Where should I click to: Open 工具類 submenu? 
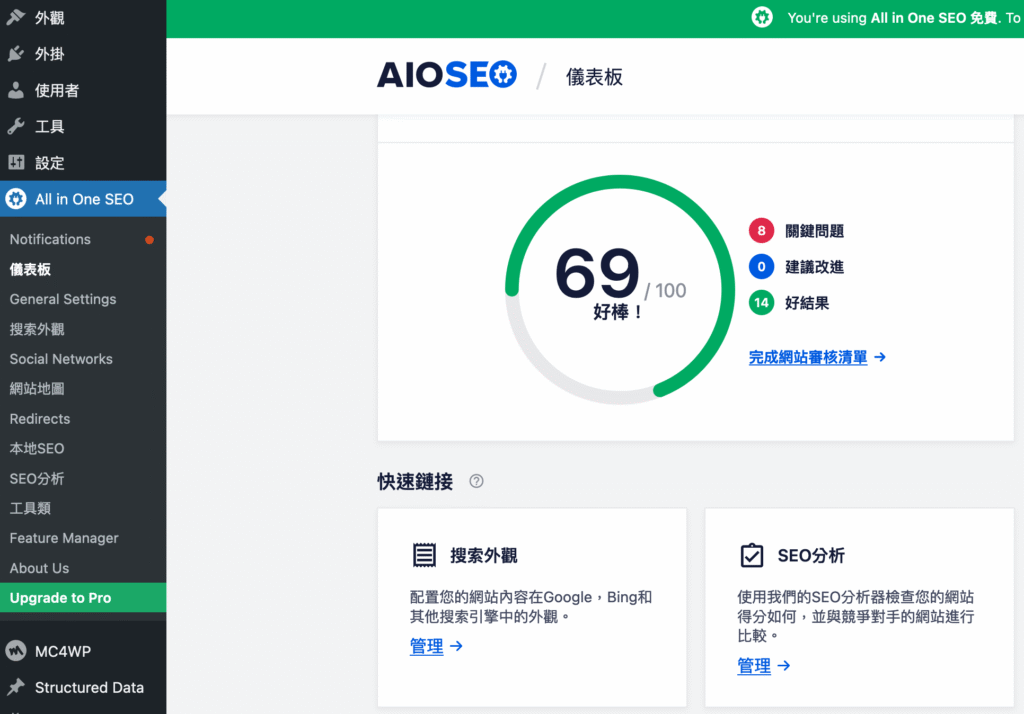click(x=83, y=508)
